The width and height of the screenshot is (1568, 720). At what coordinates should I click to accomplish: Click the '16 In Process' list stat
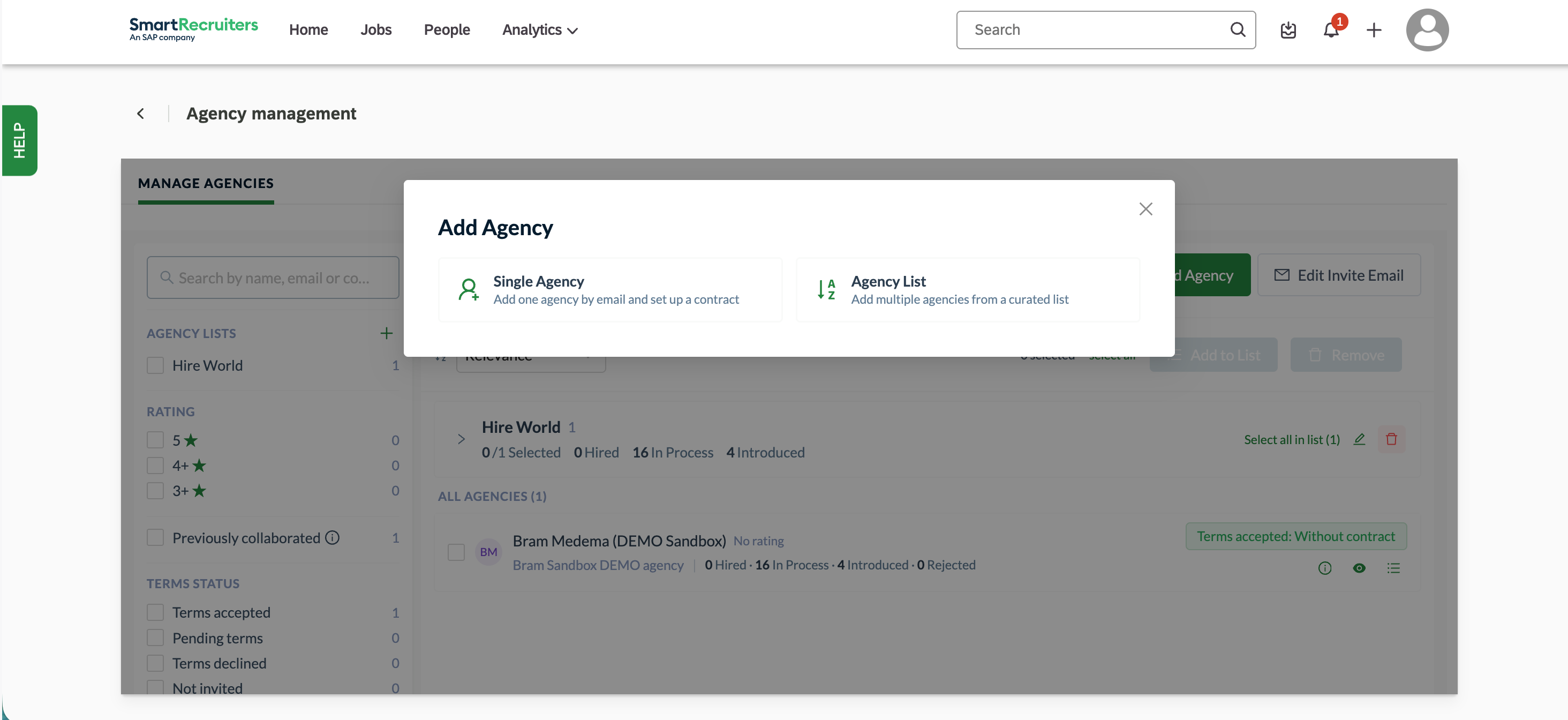point(673,452)
